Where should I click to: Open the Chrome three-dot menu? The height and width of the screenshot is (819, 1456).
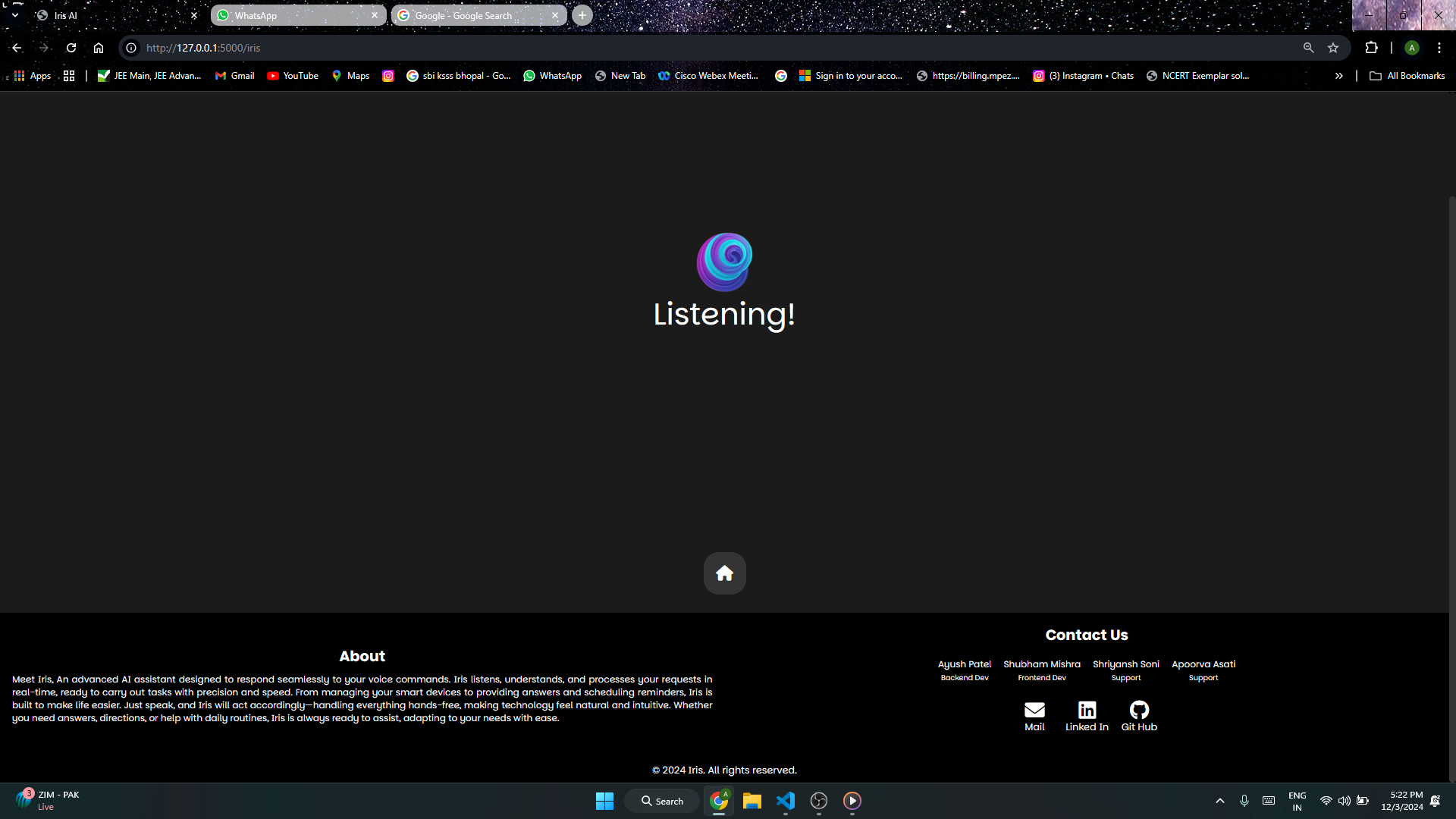pos(1439,48)
